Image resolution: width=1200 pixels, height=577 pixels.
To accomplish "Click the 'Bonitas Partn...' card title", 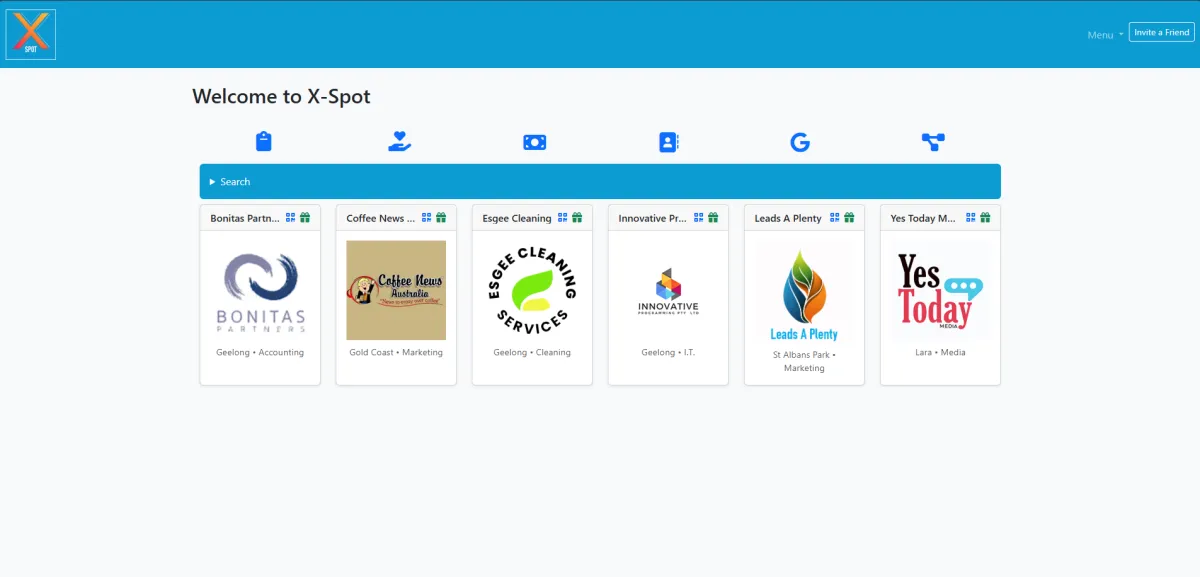I will 245,218.
